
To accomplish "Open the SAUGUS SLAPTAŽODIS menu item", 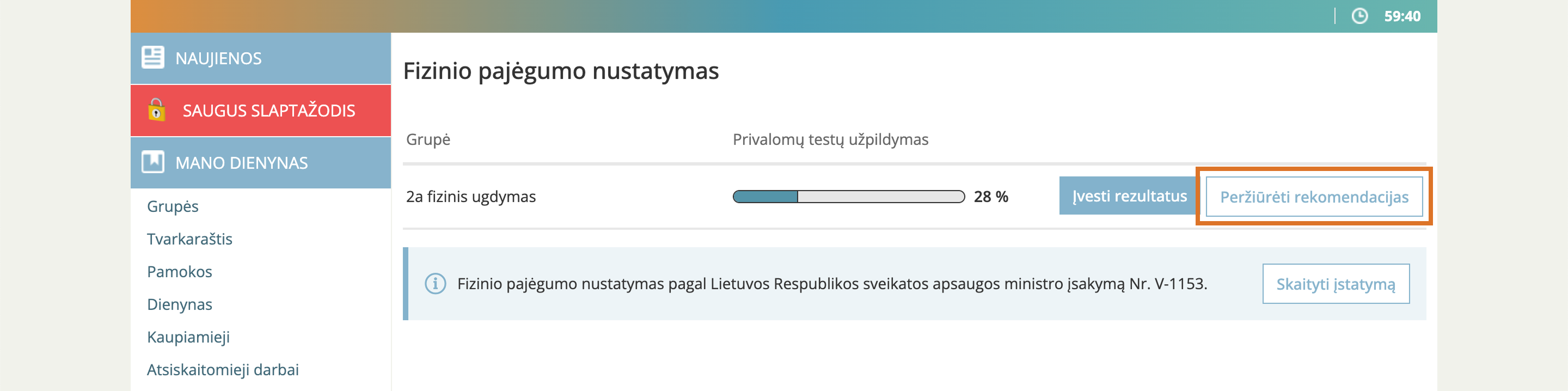I will pos(268,111).
